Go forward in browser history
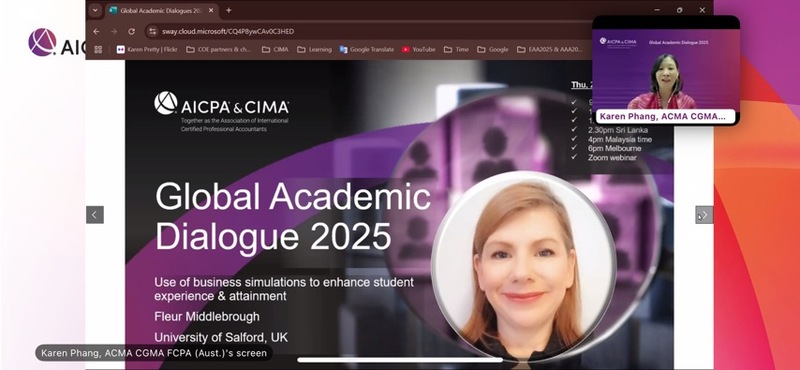 (114, 31)
